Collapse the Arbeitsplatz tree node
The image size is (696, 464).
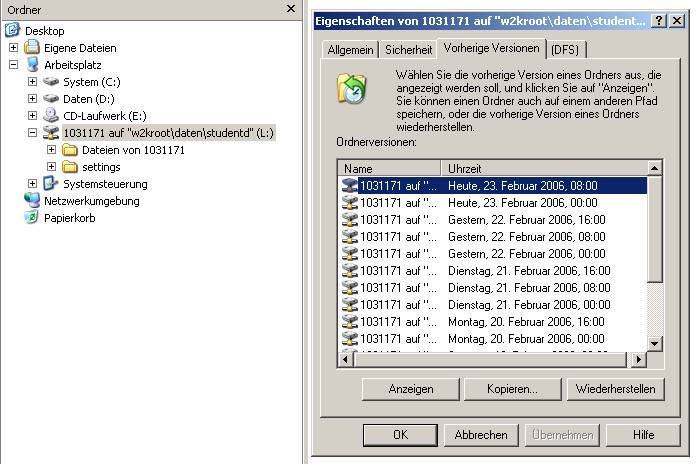coord(13,65)
